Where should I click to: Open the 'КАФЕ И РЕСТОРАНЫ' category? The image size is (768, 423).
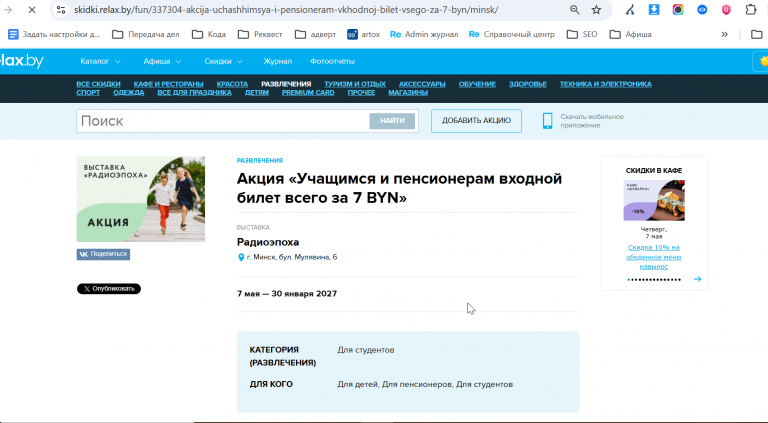pyautogui.click(x=168, y=84)
